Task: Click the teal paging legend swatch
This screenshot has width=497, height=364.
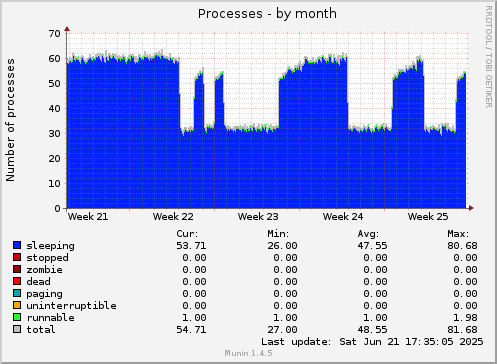Action: tap(17, 293)
